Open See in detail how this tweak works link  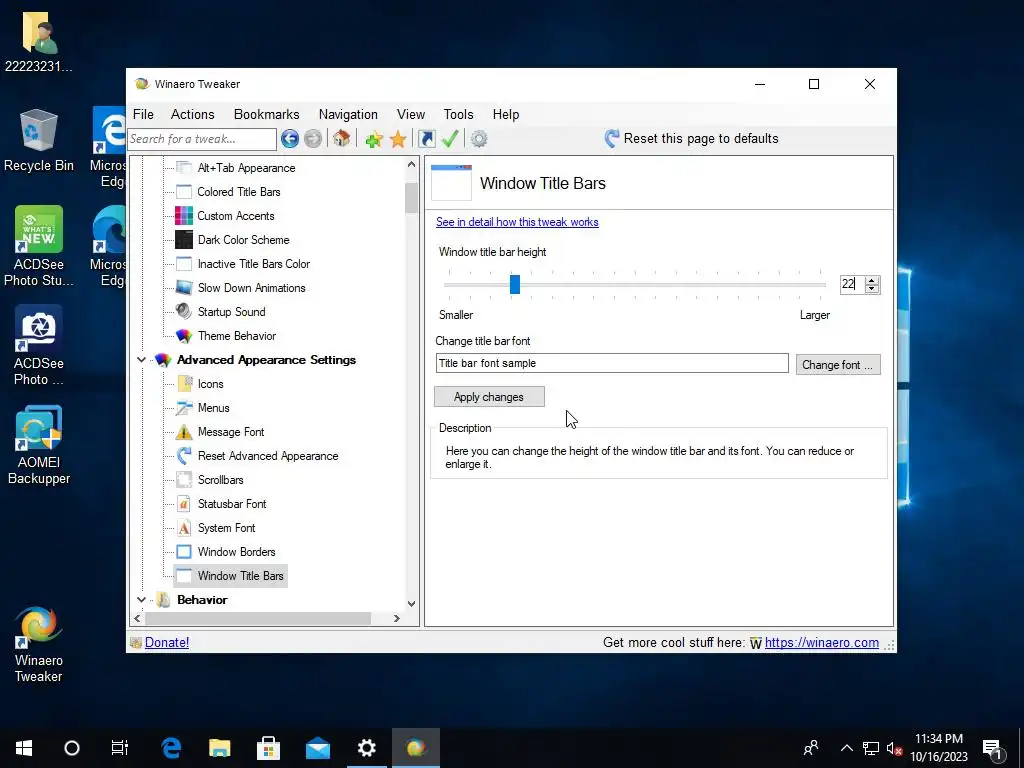click(517, 222)
